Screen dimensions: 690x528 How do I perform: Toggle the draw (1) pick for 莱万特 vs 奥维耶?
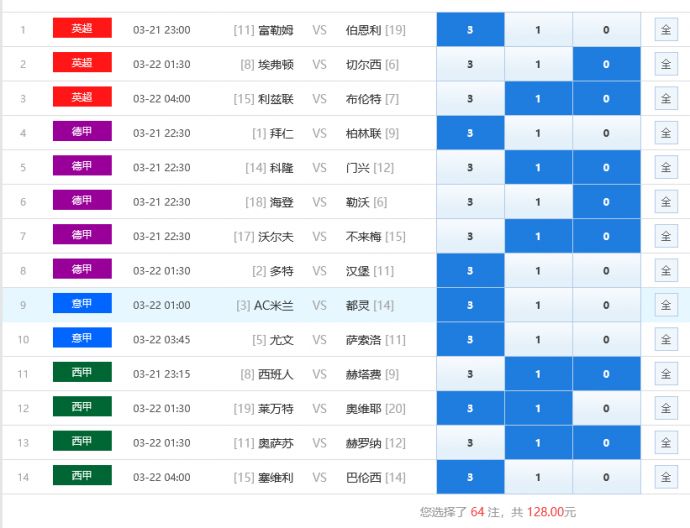pos(538,408)
